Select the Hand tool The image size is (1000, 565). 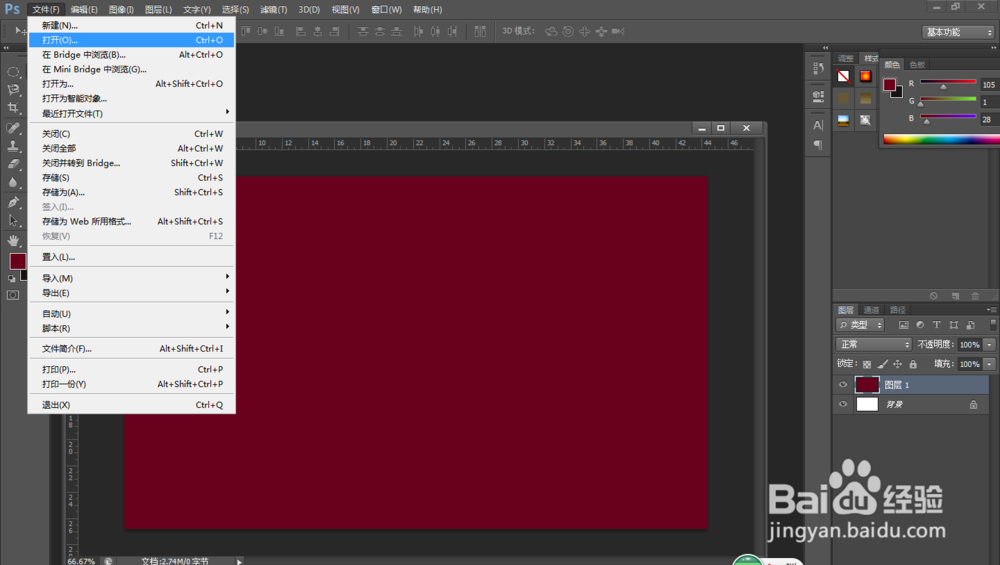13,240
